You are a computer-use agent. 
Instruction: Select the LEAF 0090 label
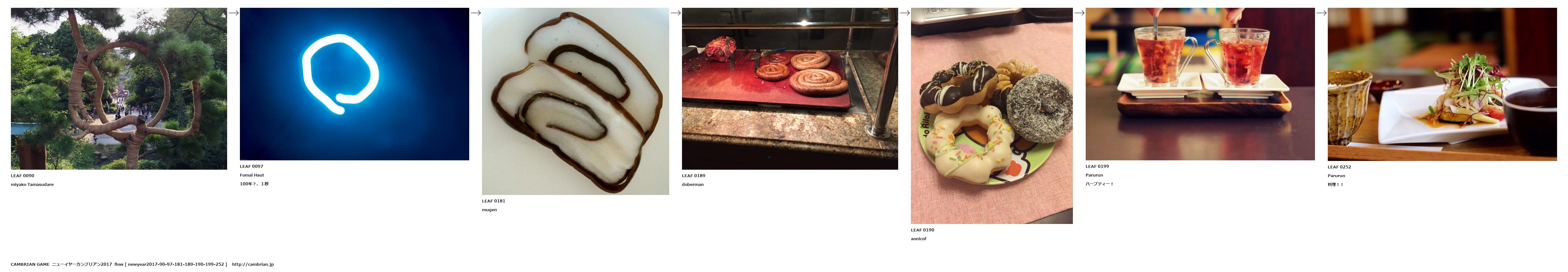(22, 176)
